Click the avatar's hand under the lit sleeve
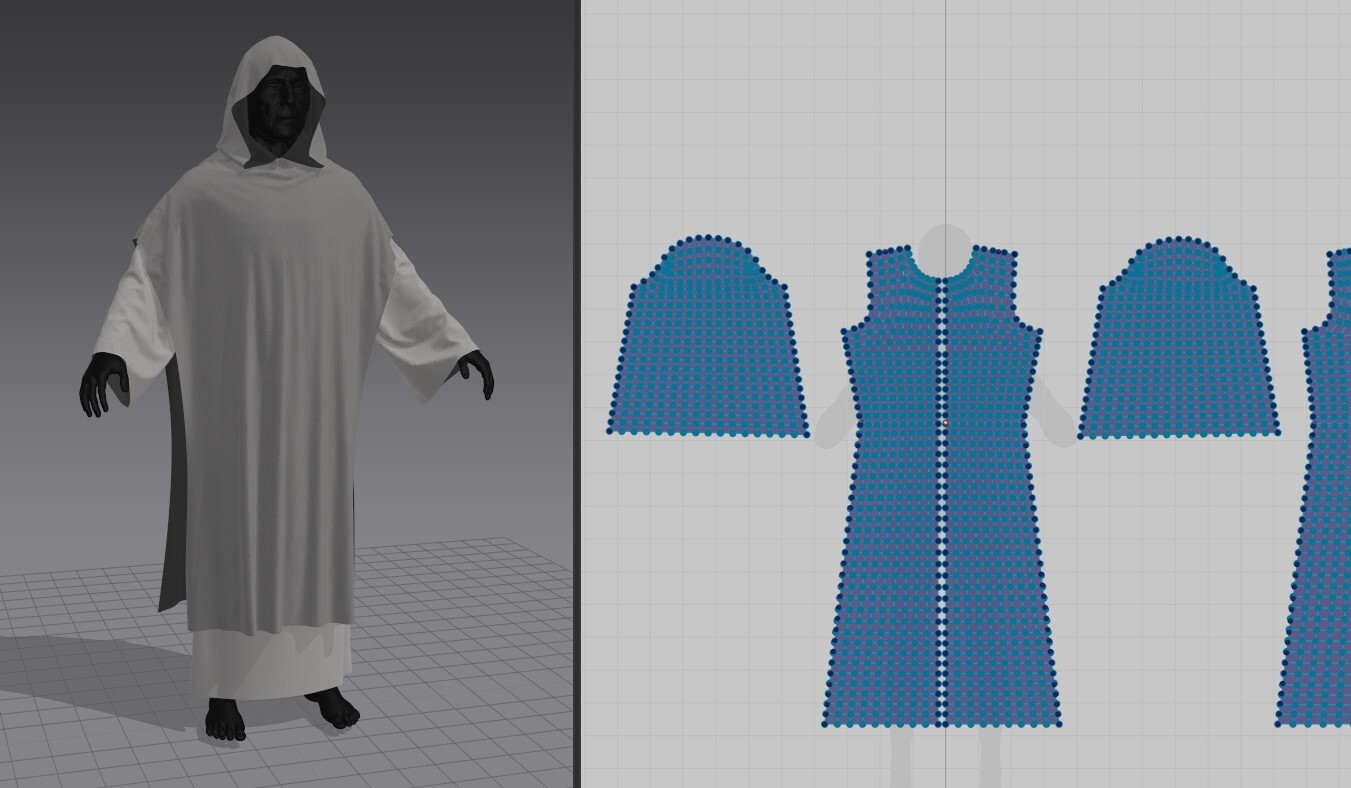 click(x=478, y=374)
